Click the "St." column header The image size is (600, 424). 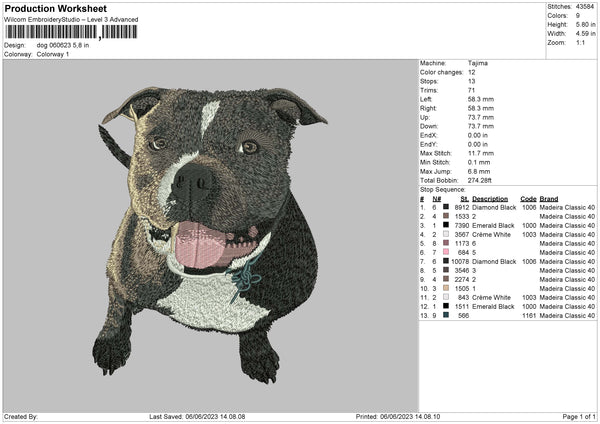click(x=465, y=199)
